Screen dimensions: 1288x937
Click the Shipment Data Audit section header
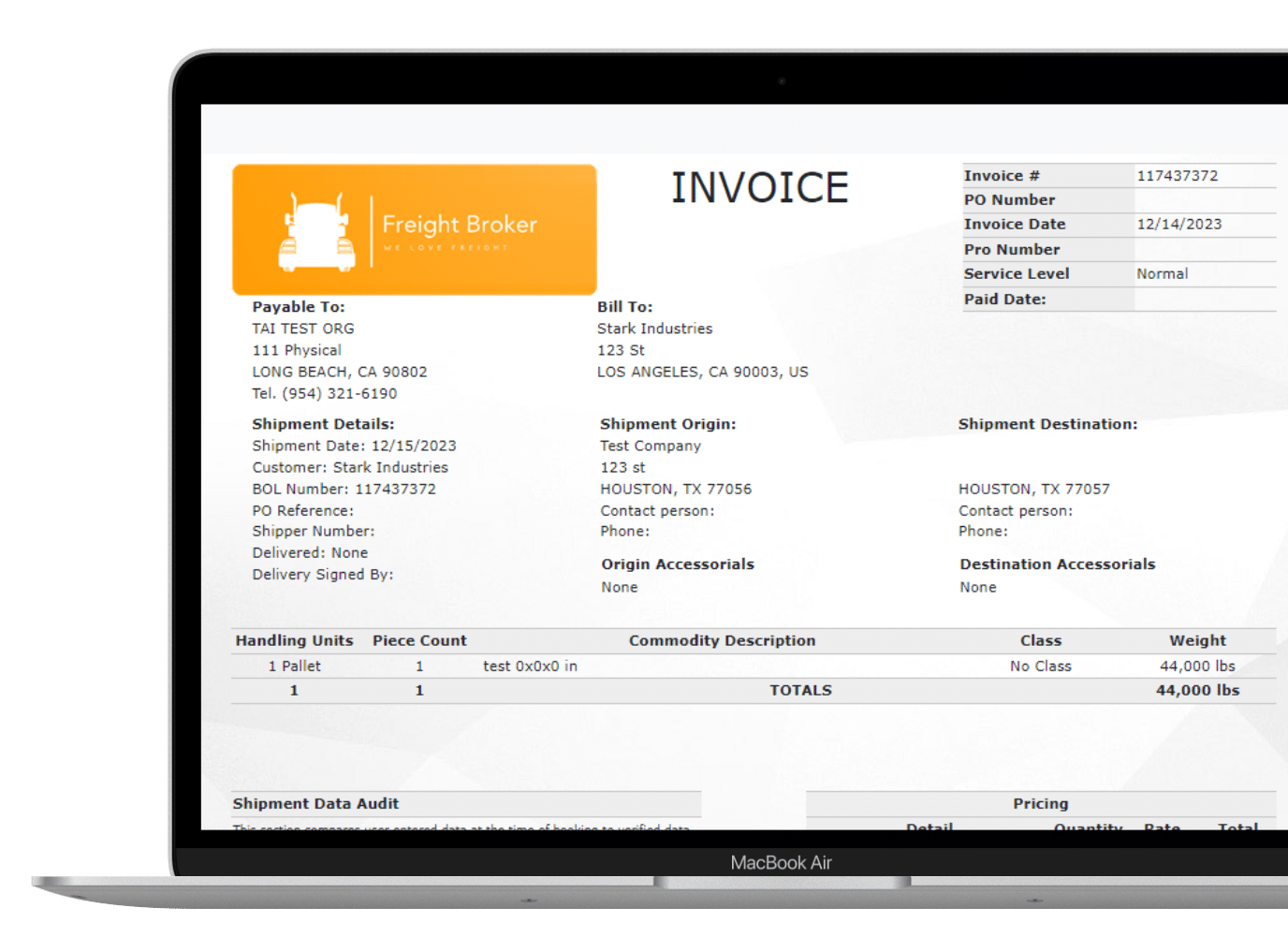click(x=315, y=804)
